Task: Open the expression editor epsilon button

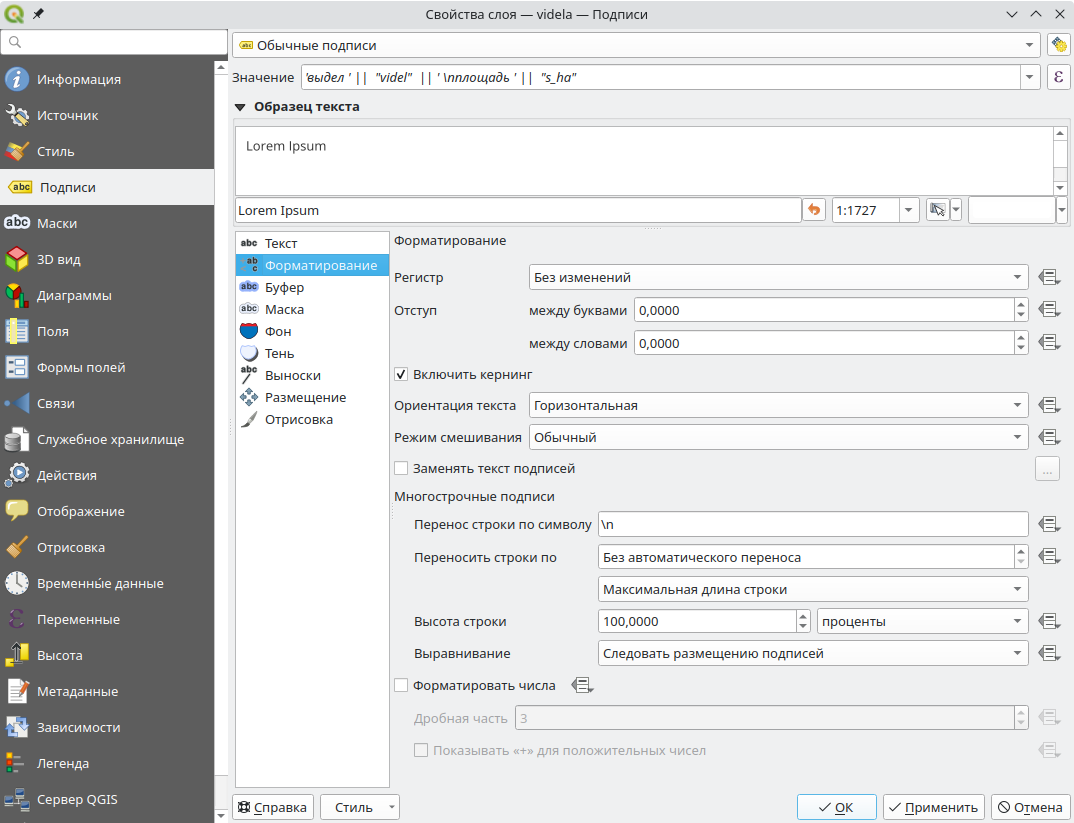Action: point(1058,77)
